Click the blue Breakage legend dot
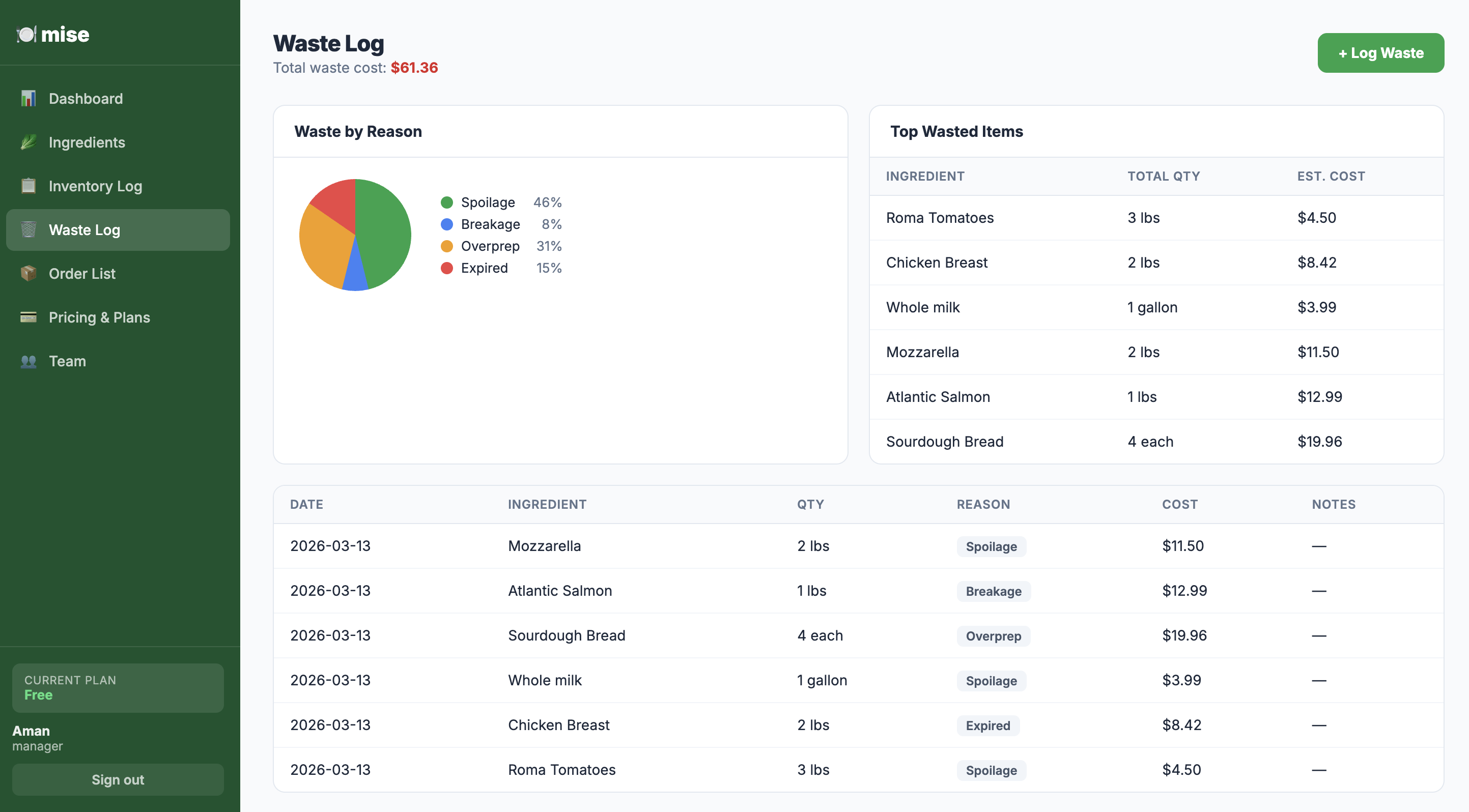 coord(446,224)
